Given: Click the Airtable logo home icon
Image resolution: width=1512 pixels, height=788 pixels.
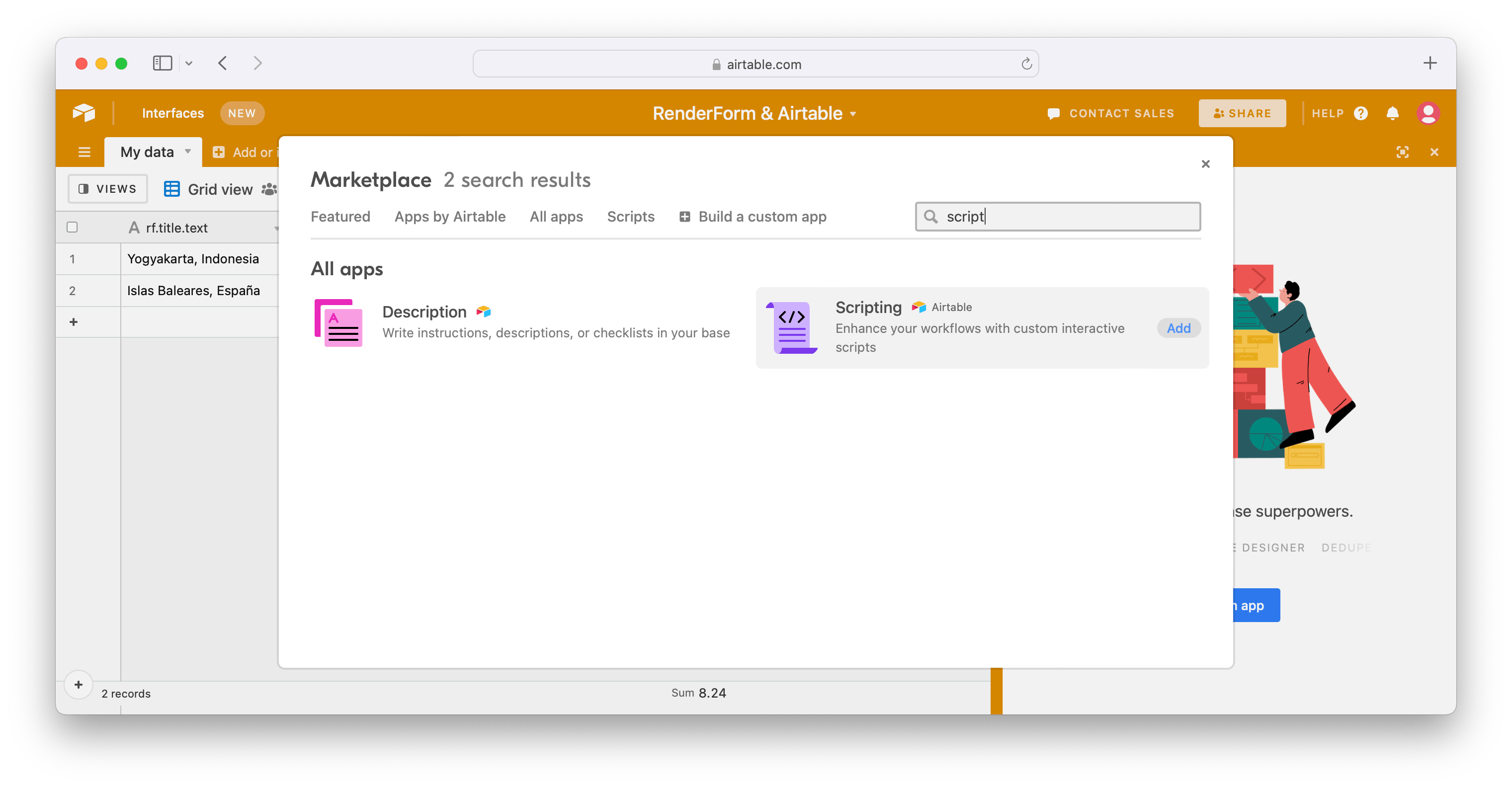Looking at the screenshot, I should [x=84, y=113].
